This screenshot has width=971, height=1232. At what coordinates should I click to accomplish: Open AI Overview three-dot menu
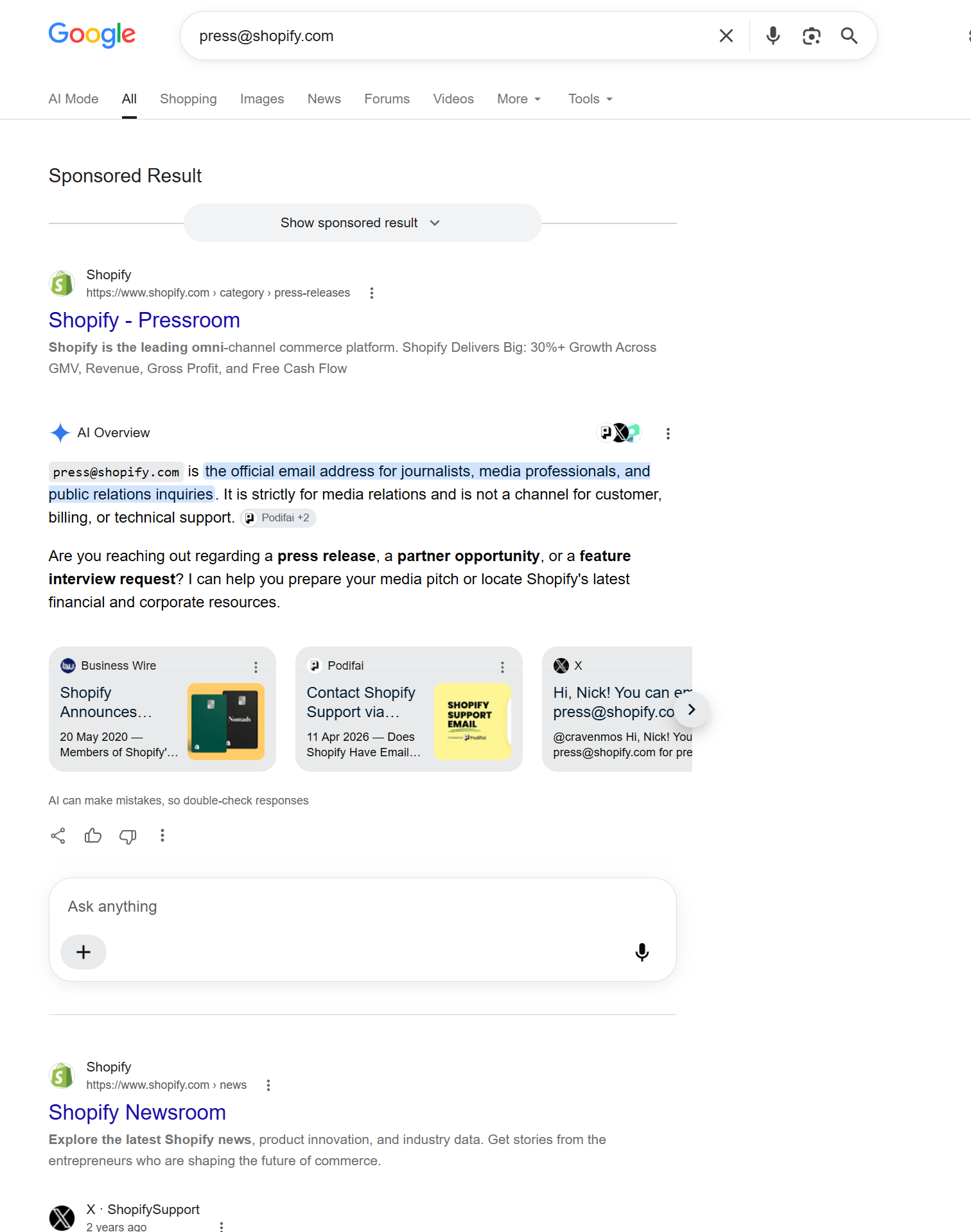click(668, 433)
